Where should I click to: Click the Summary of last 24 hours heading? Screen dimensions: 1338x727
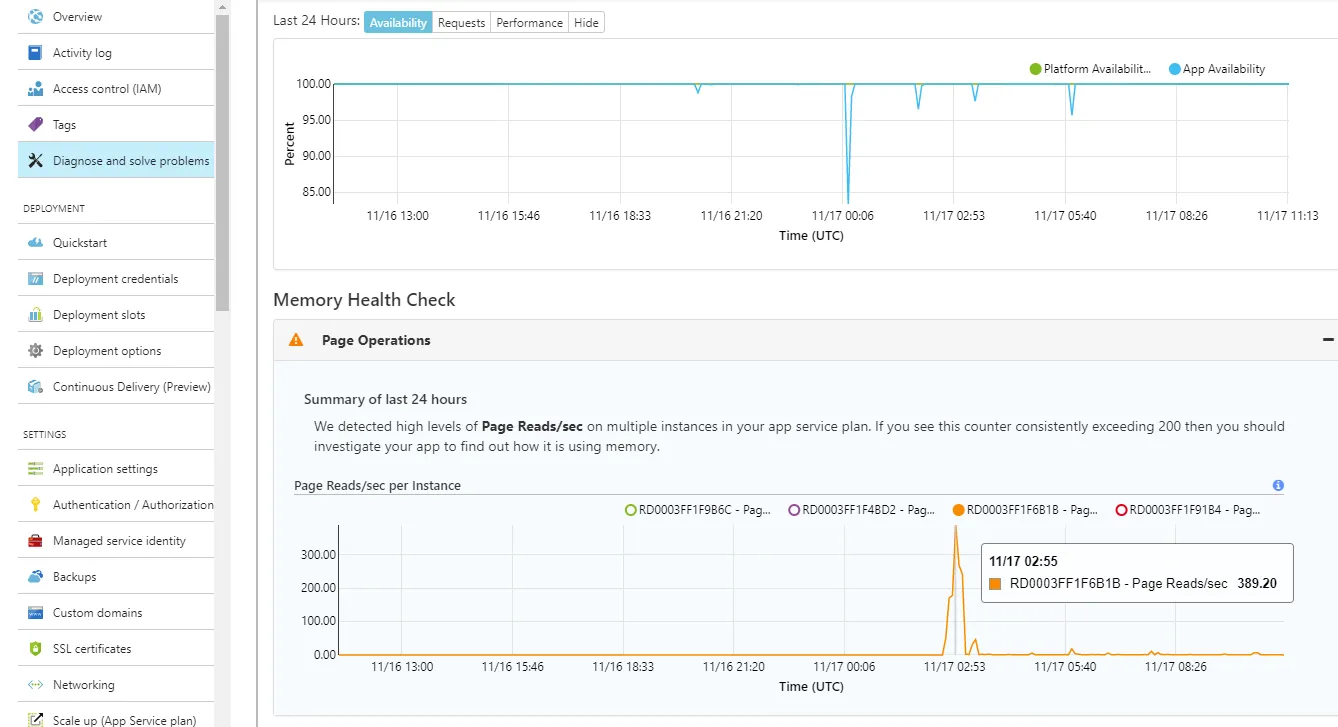[385, 399]
